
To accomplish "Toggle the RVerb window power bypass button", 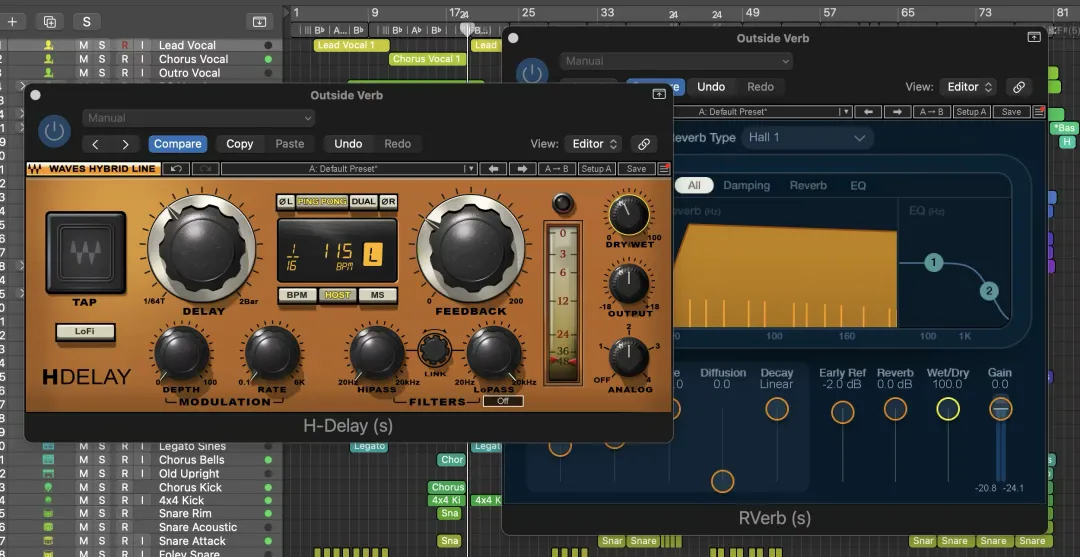I will click(x=532, y=74).
